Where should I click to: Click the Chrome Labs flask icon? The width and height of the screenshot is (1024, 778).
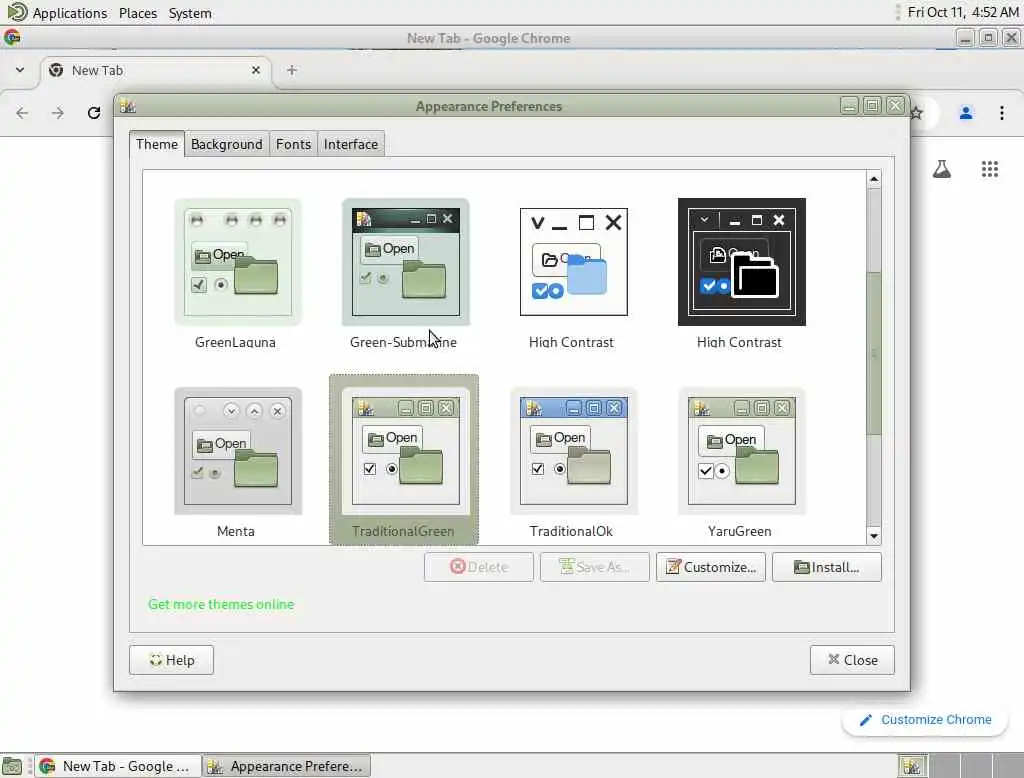[x=942, y=170]
